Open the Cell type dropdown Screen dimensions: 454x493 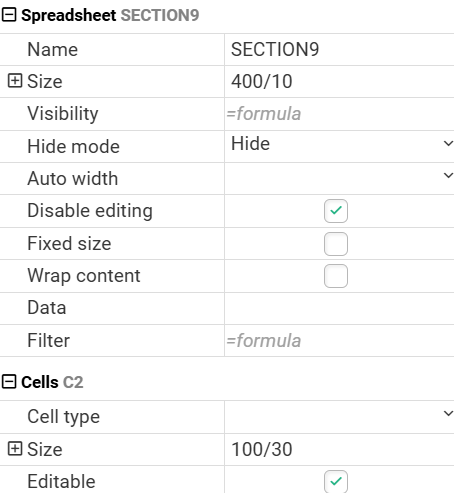coord(339,417)
